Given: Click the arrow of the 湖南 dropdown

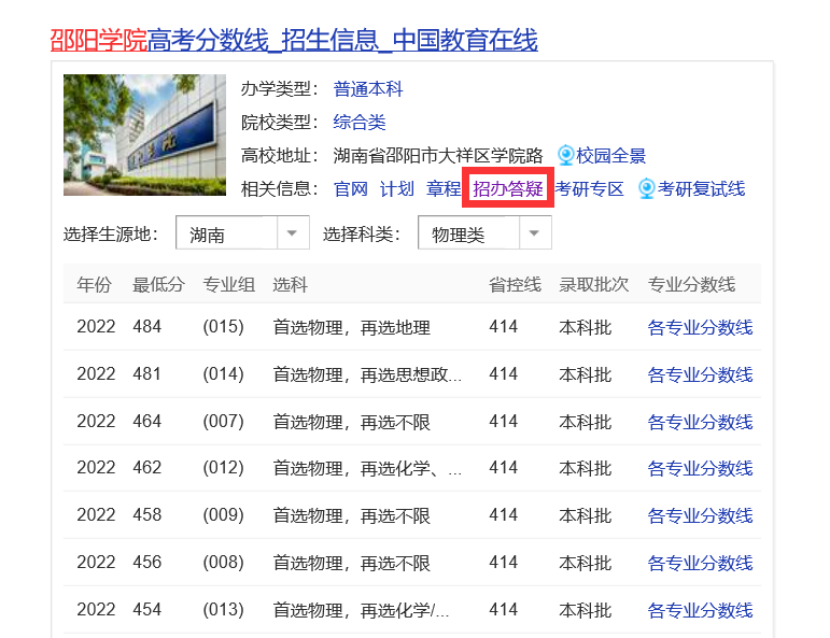Looking at the screenshot, I should [x=292, y=233].
